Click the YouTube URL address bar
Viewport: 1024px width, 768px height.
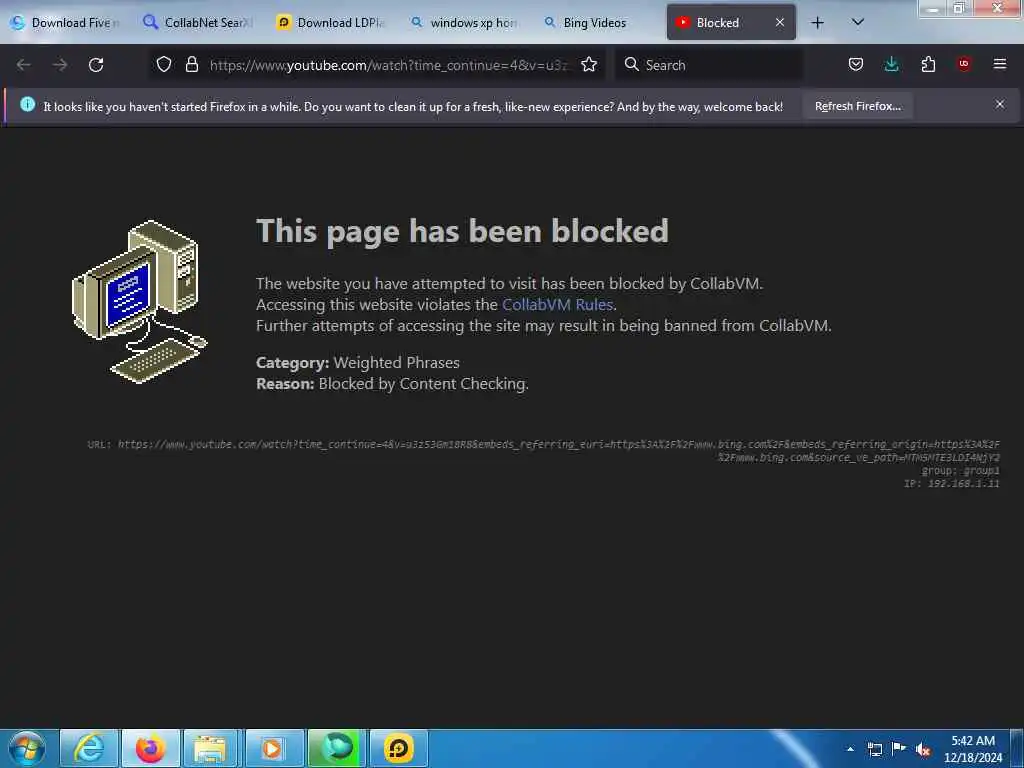tap(389, 65)
